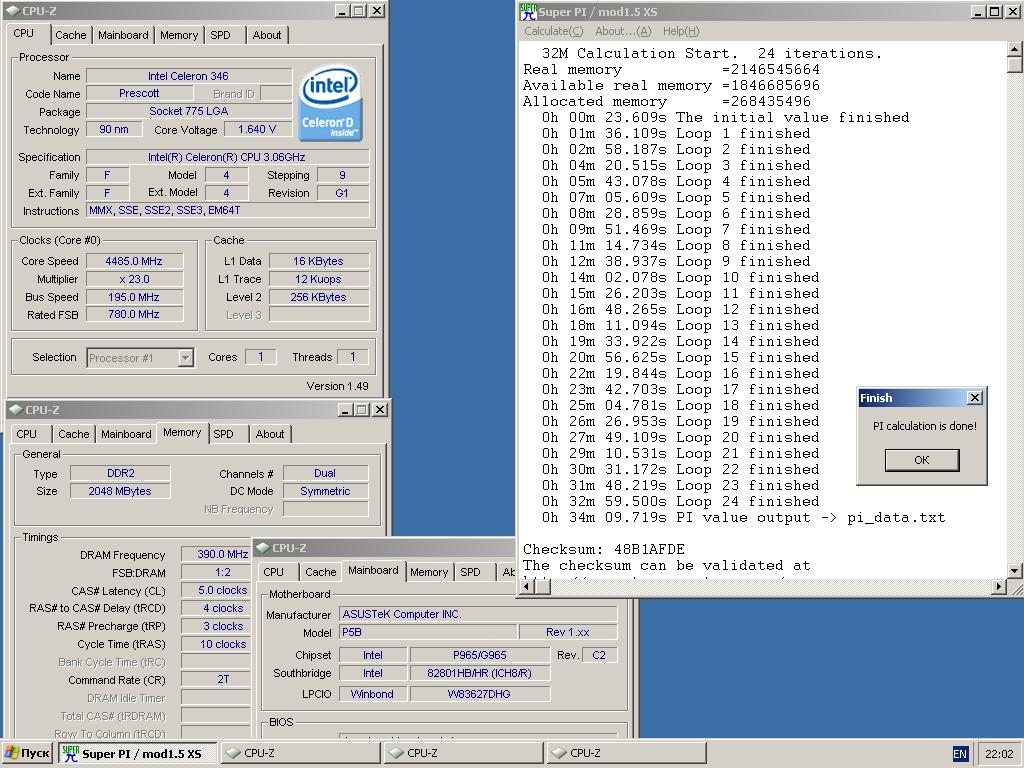Click the Cycle Time (tRAS) value 10 clocks

pos(216,644)
